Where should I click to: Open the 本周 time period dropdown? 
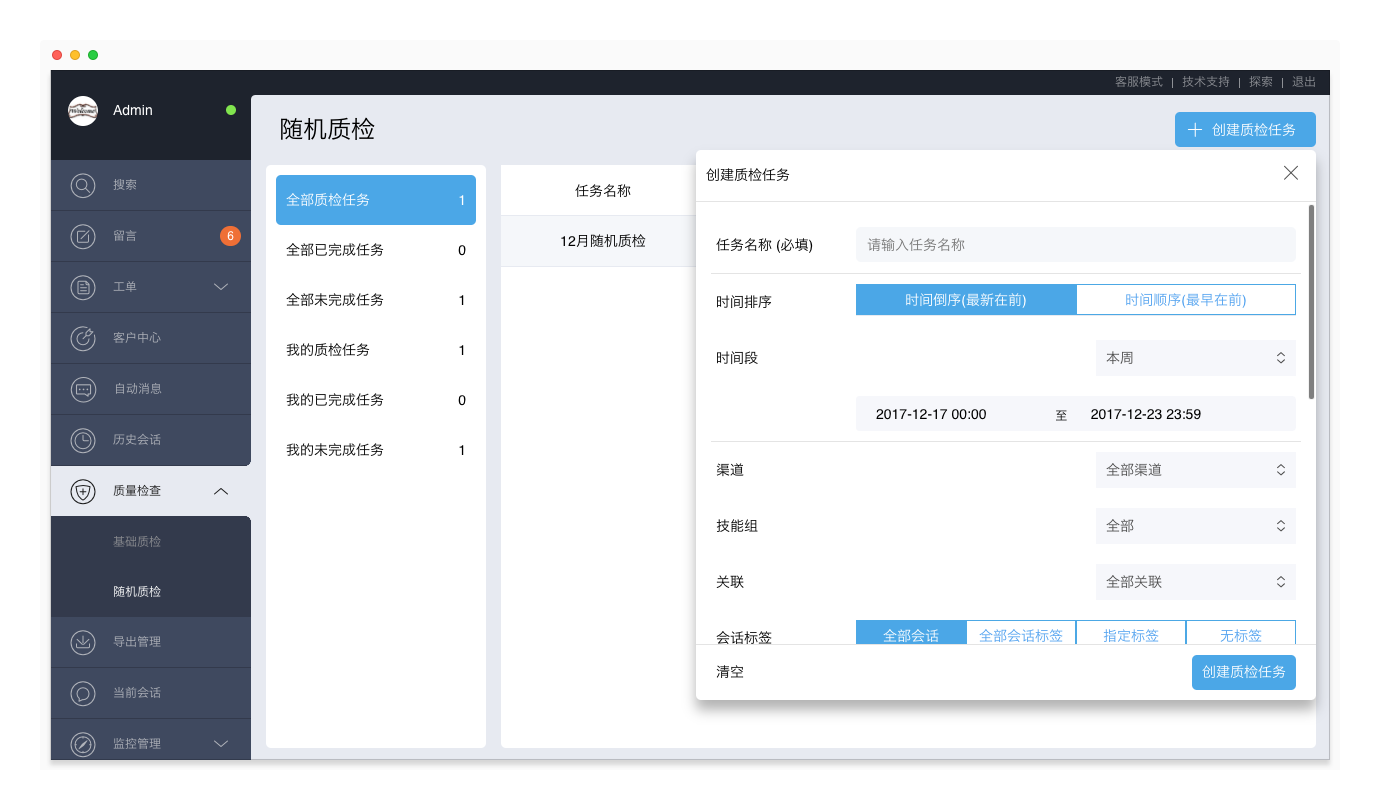pyautogui.click(x=1195, y=358)
